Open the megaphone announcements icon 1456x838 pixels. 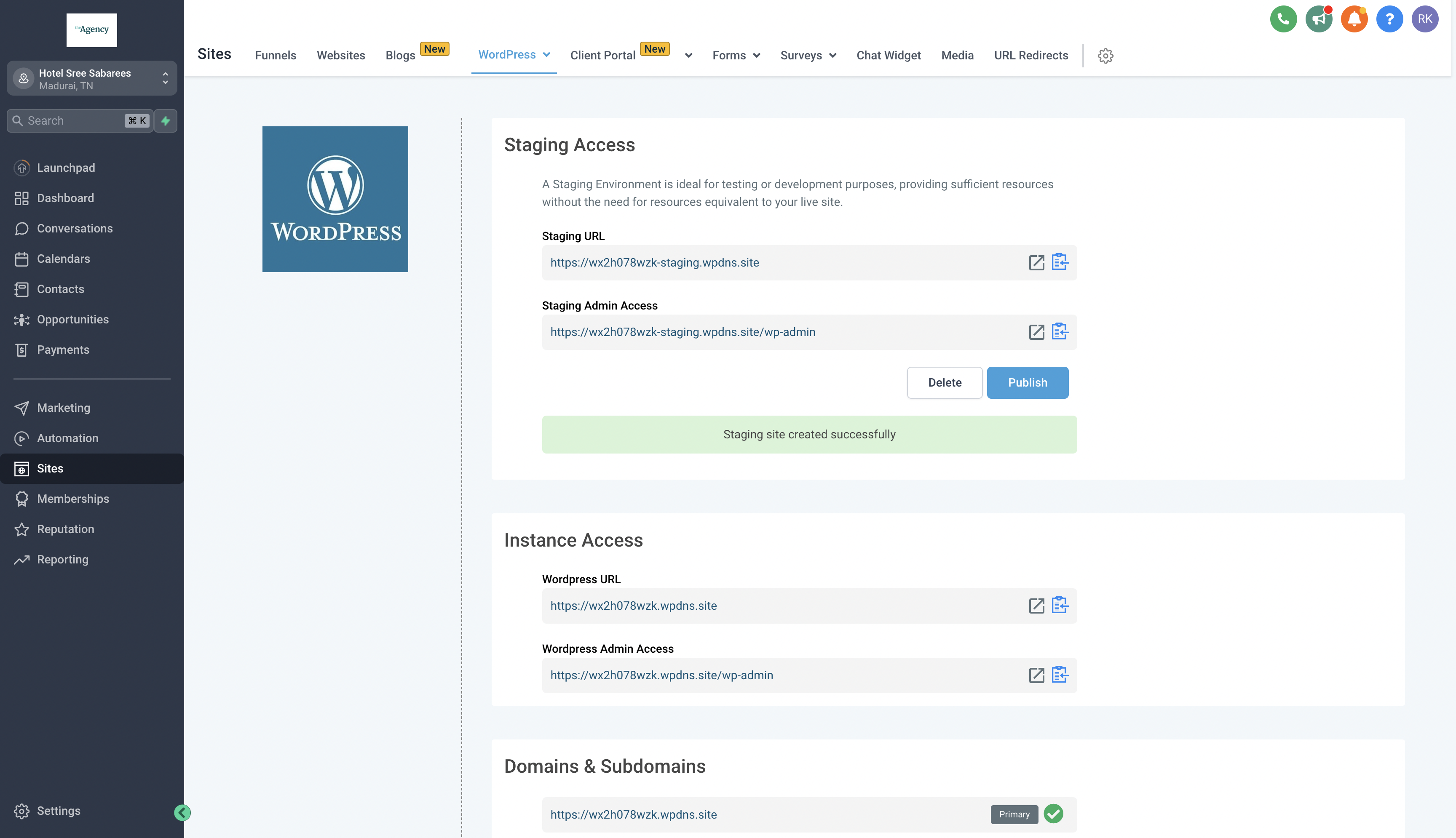(x=1318, y=19)
